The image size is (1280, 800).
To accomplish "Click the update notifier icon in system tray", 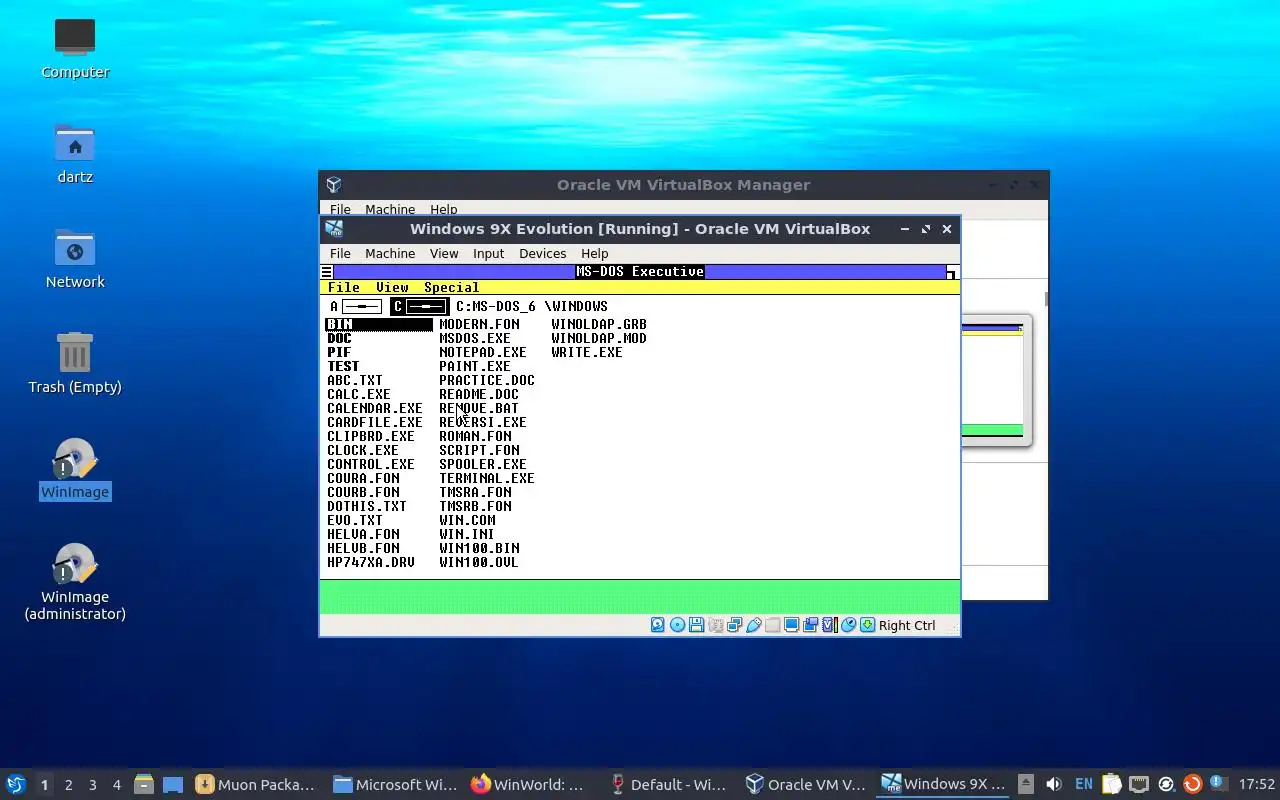I will pos(1192,784).
